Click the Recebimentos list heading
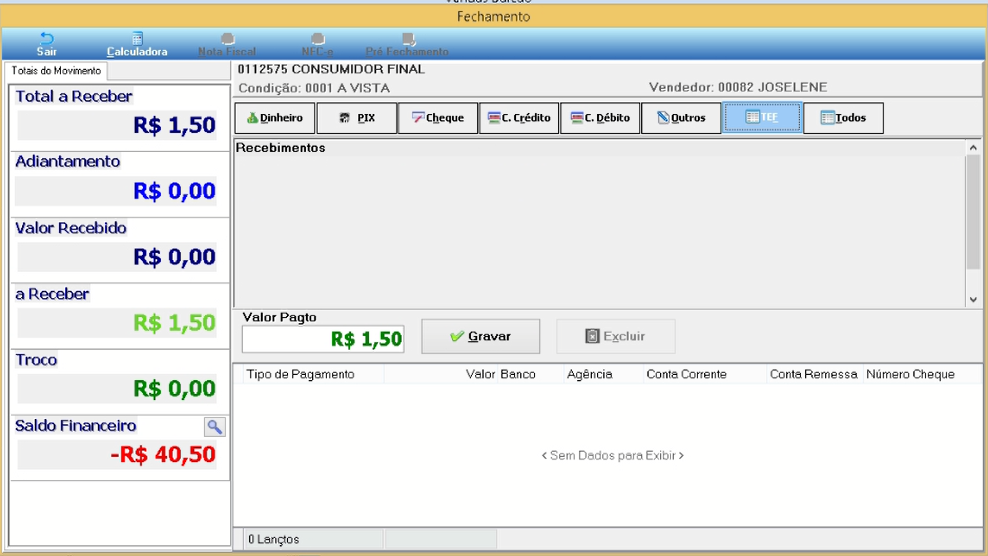 coord(280,148)
